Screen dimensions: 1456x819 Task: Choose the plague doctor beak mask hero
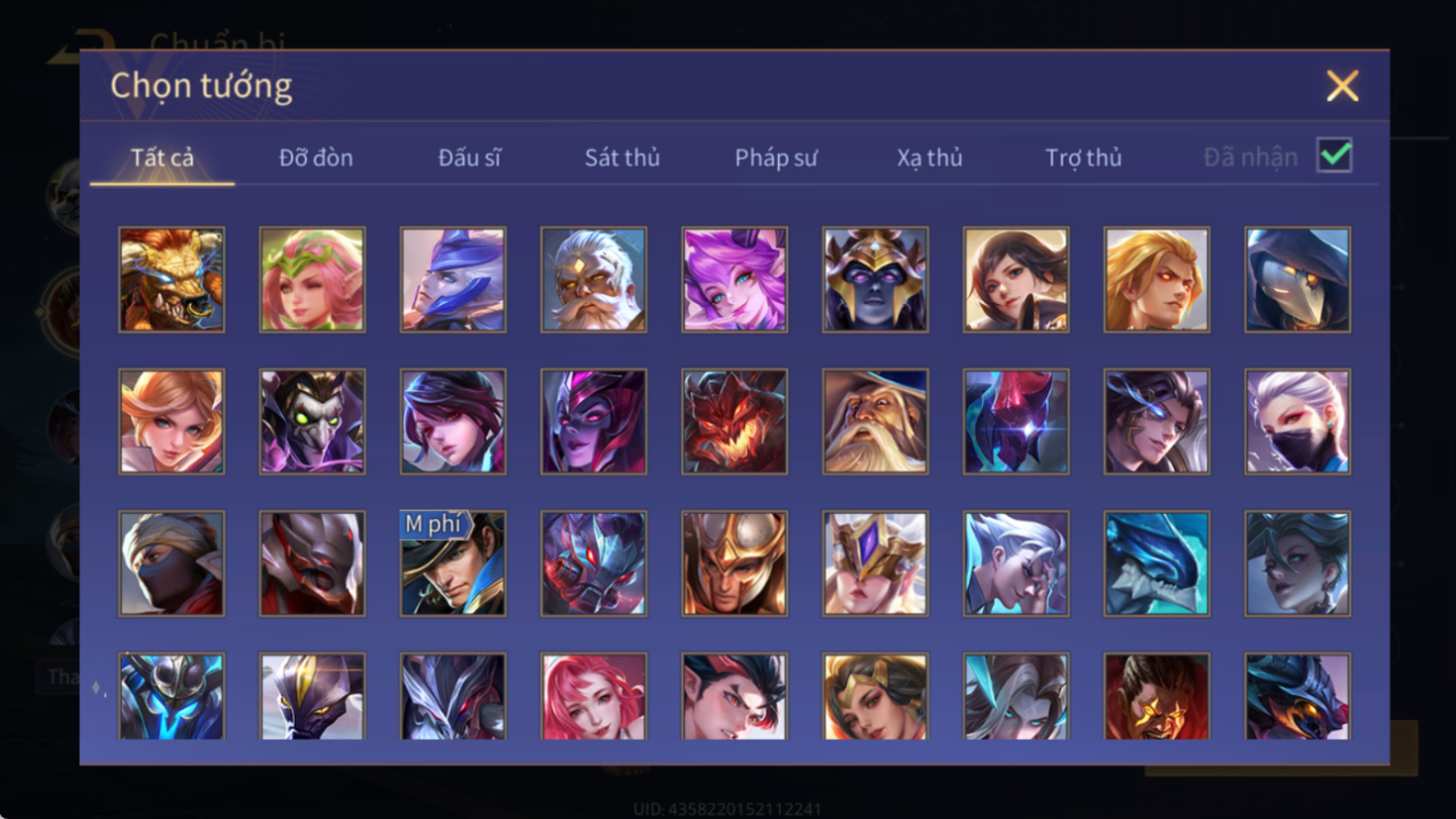tap(1298, 279)
